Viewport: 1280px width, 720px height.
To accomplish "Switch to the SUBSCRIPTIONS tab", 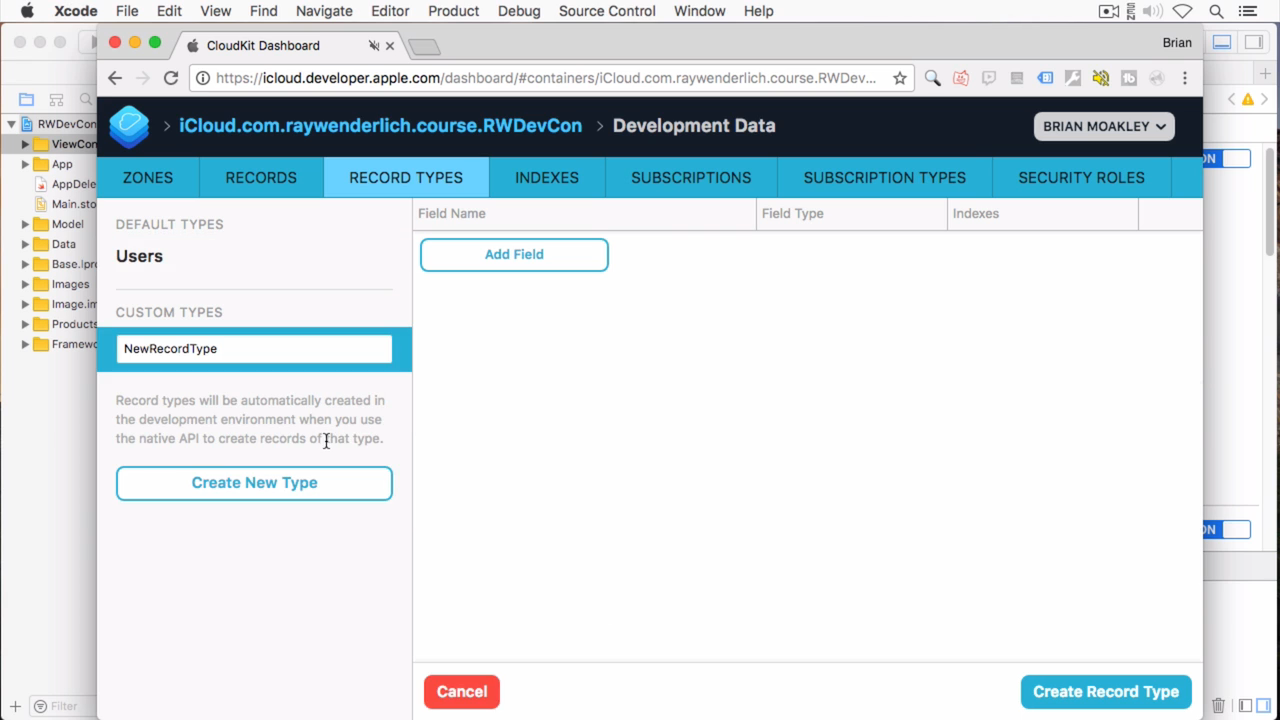I will [691, 177].
